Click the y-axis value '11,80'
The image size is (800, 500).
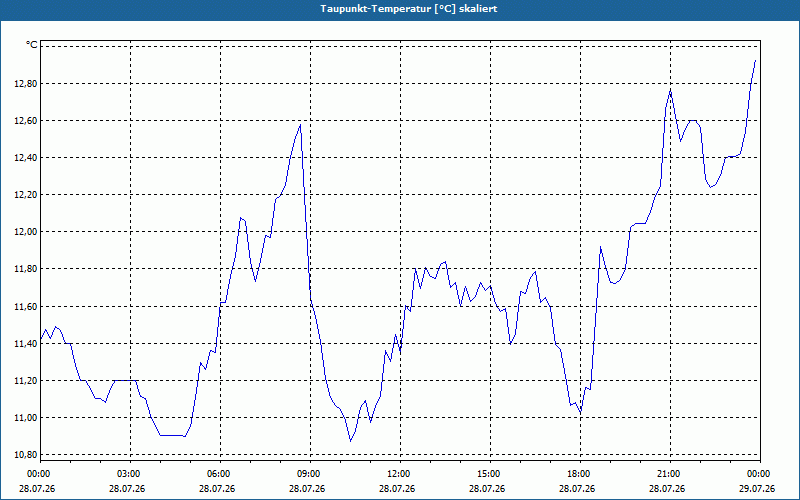(x=26, y=269)
